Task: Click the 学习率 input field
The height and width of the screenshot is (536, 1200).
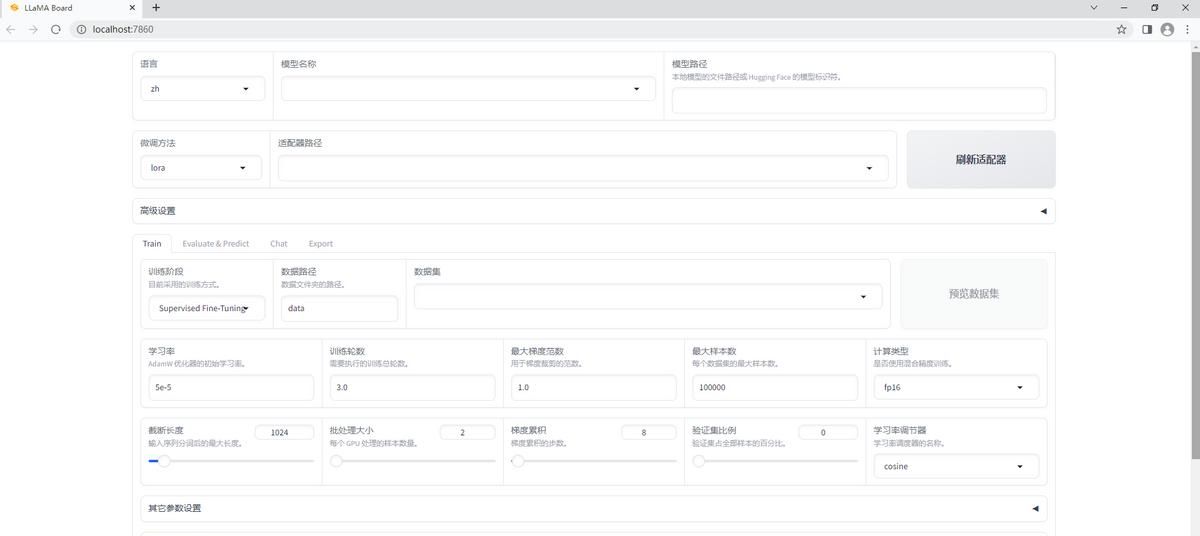Action: 230,387
